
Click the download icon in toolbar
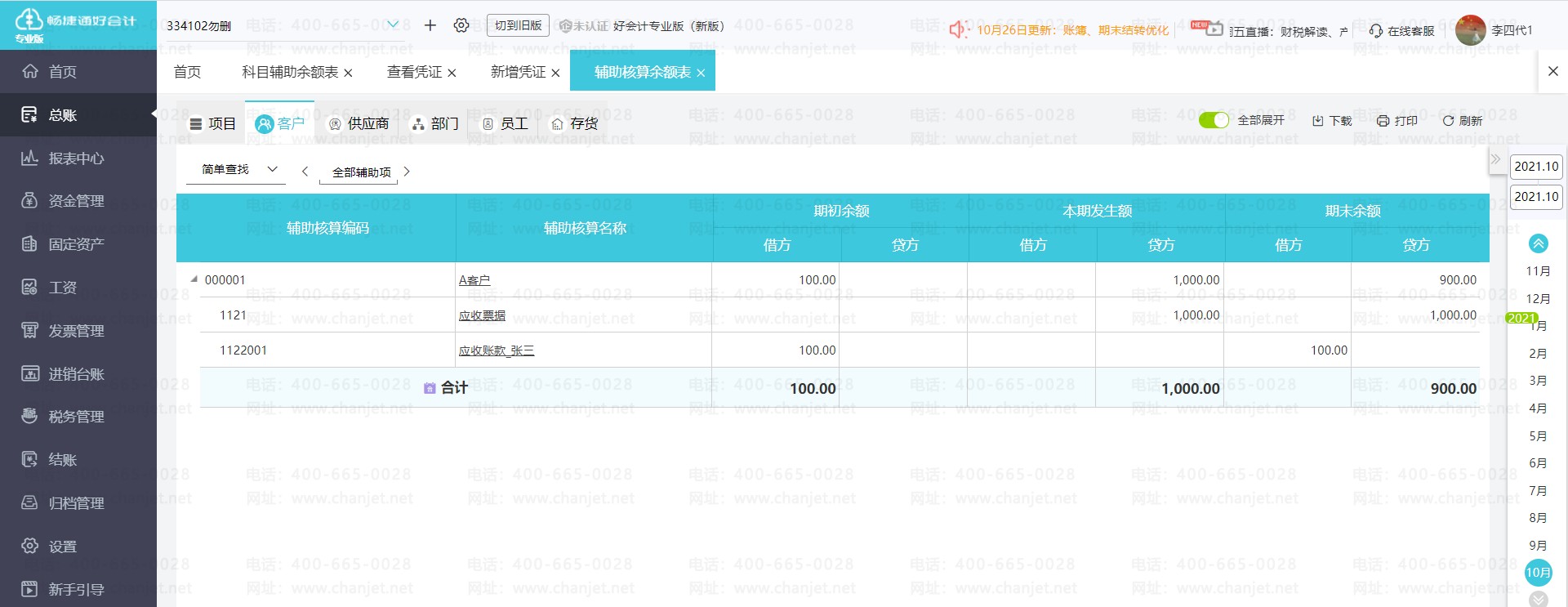point(1318,121)
